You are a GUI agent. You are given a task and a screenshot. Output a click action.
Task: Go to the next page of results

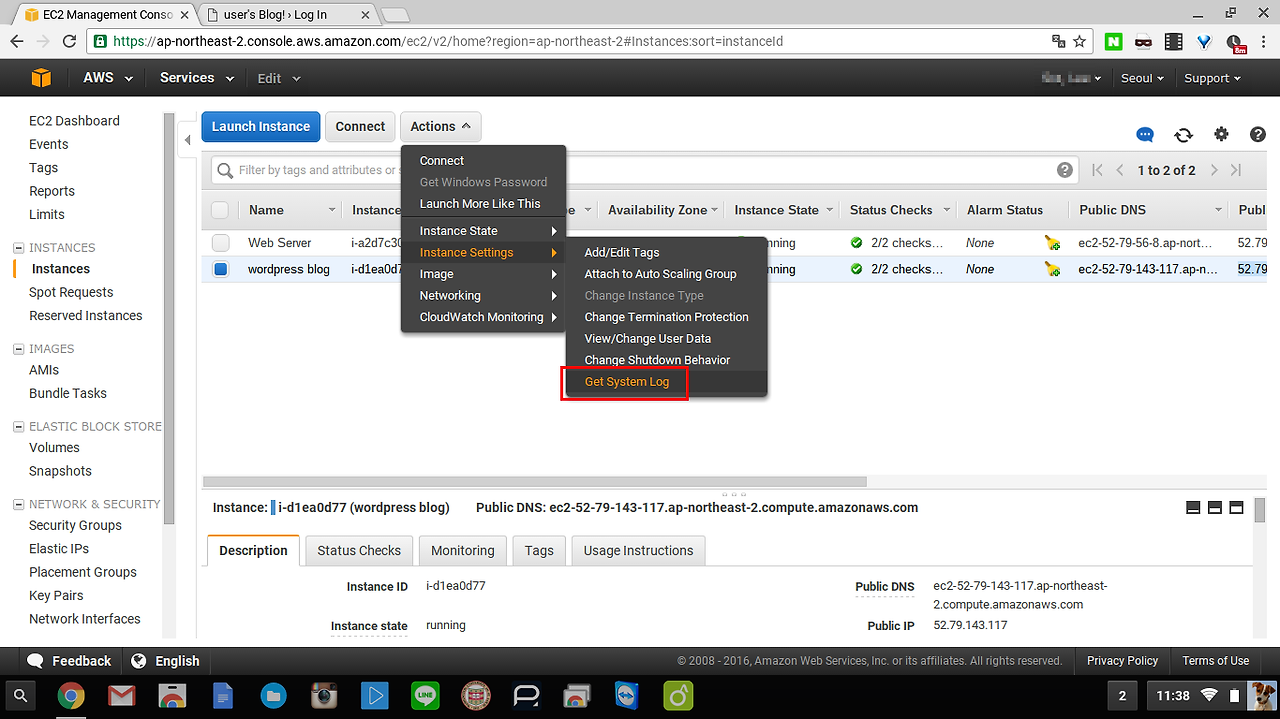(1214, 170)
